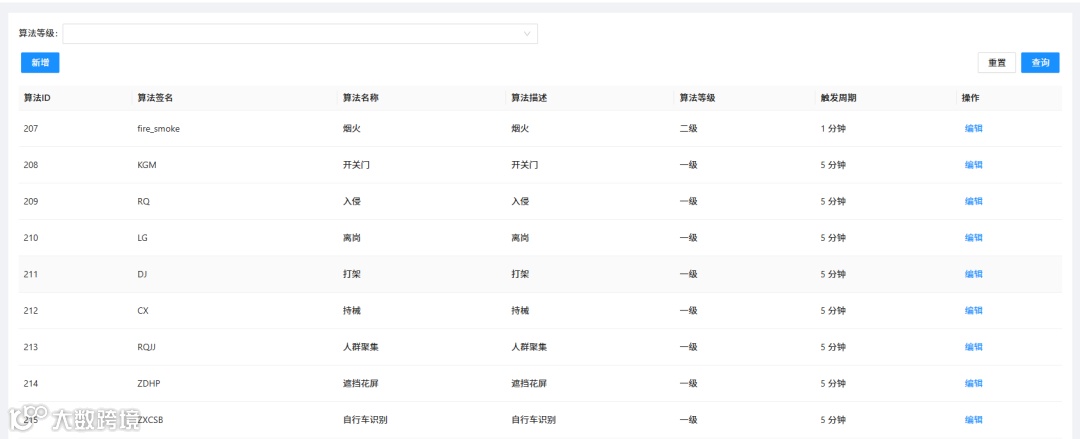Click the 二级 level cell
Screen dimensions: 1080x439
tap(688, 128)
